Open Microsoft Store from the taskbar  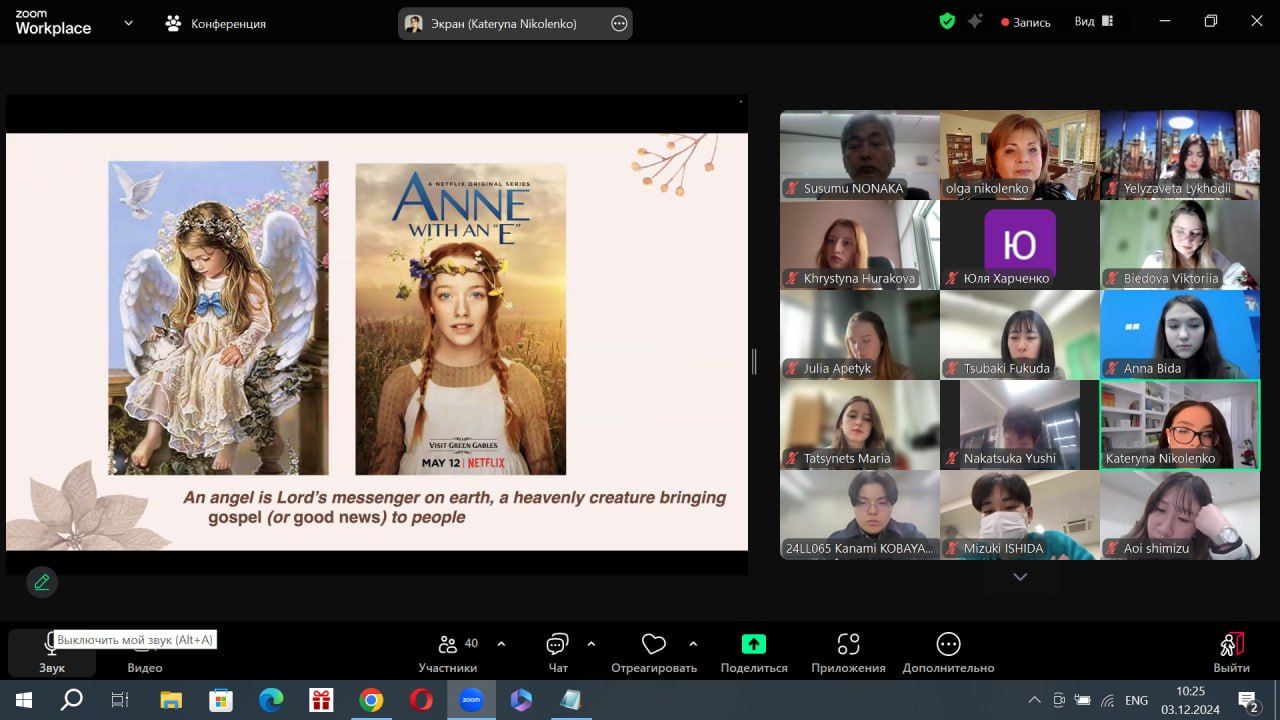(x=221, y=700)
